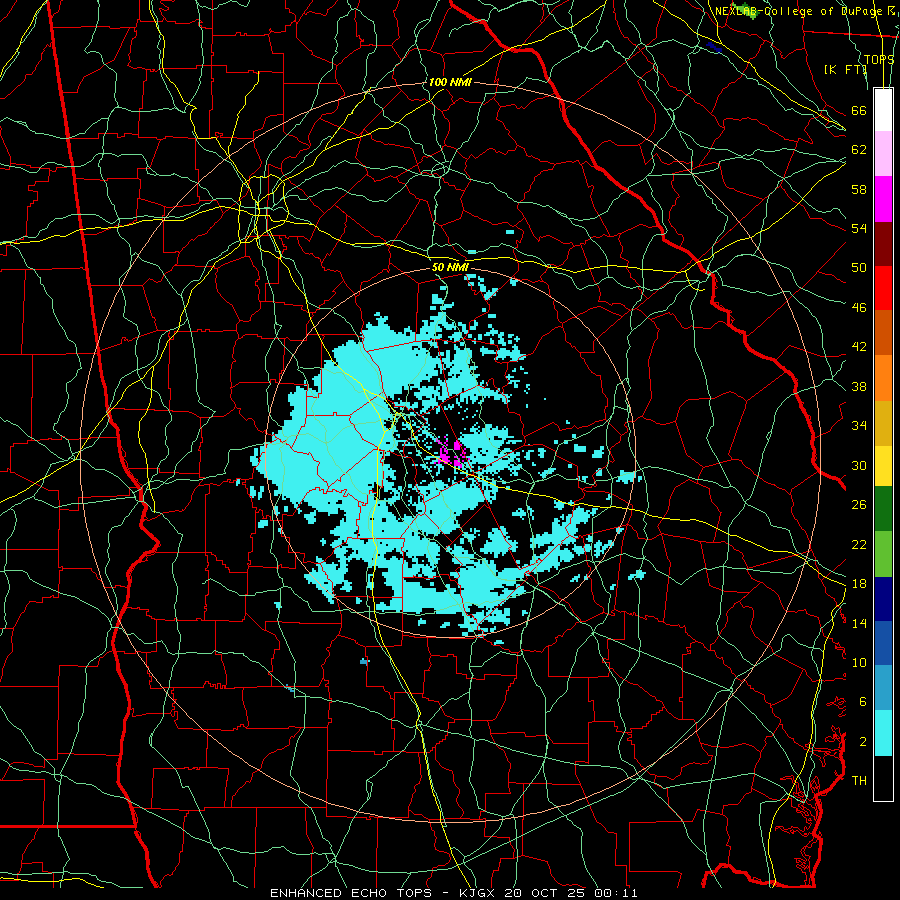Viewport: 900px width, 900px height.
Task: Click the white swatch in the legend
Action: coord(883,110)
